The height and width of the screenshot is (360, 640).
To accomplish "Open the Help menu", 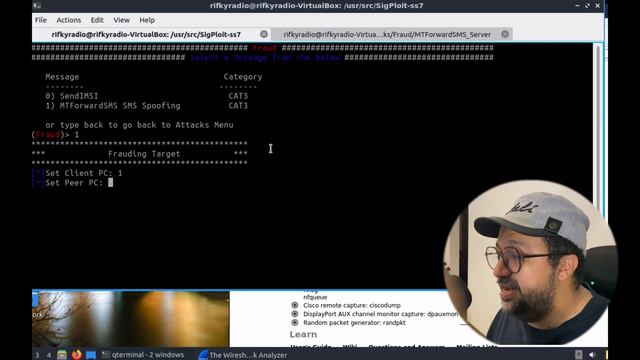I will coord(147,20).
